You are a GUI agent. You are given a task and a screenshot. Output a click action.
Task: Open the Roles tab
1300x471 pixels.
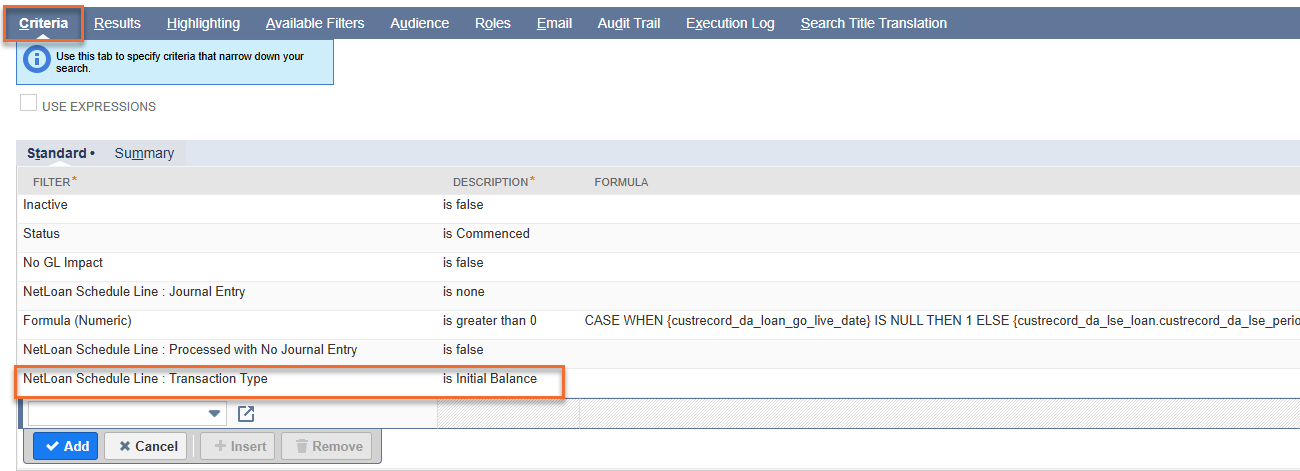[493, 23]
